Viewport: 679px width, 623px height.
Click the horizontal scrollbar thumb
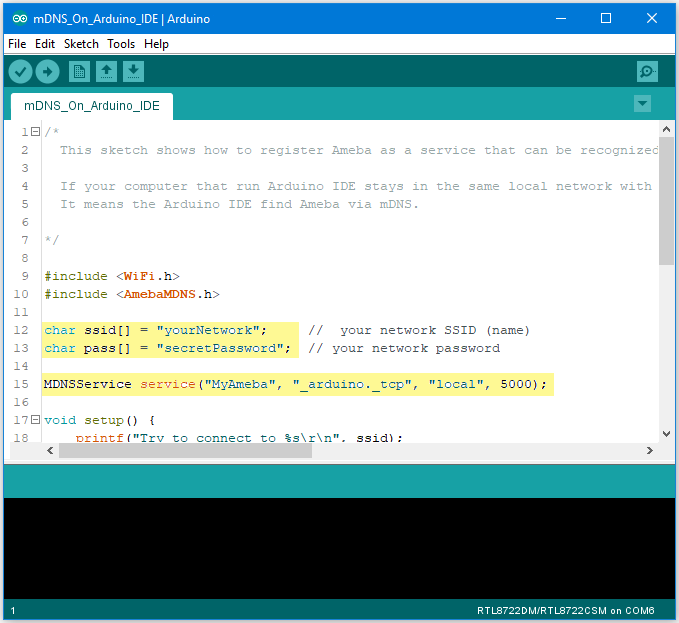click(x=185, y=450)
